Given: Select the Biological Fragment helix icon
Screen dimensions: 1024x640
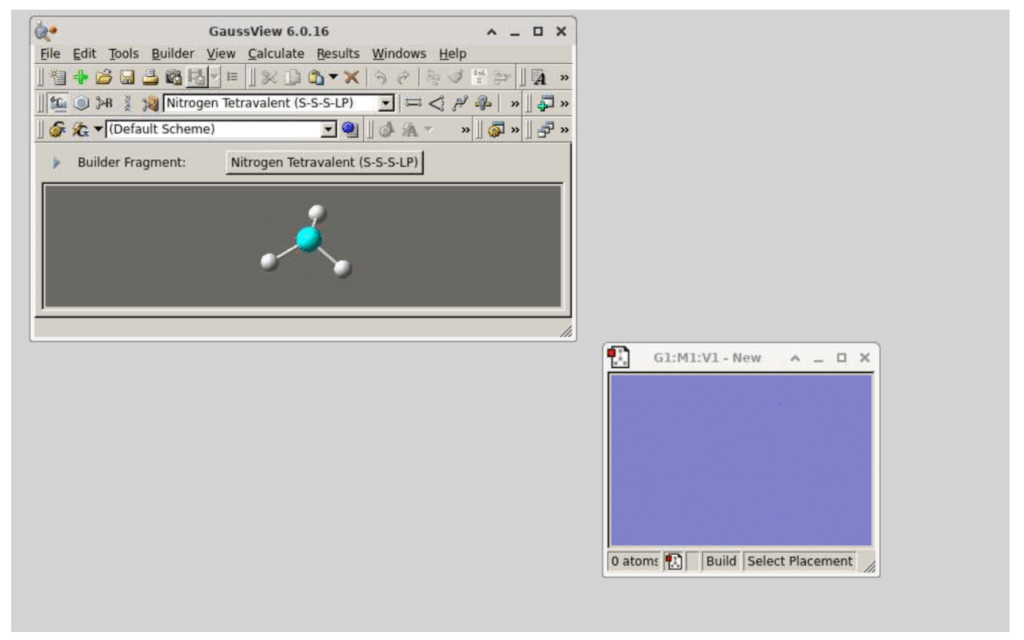Looking at the screenshot, I should [x=127, y=103].
